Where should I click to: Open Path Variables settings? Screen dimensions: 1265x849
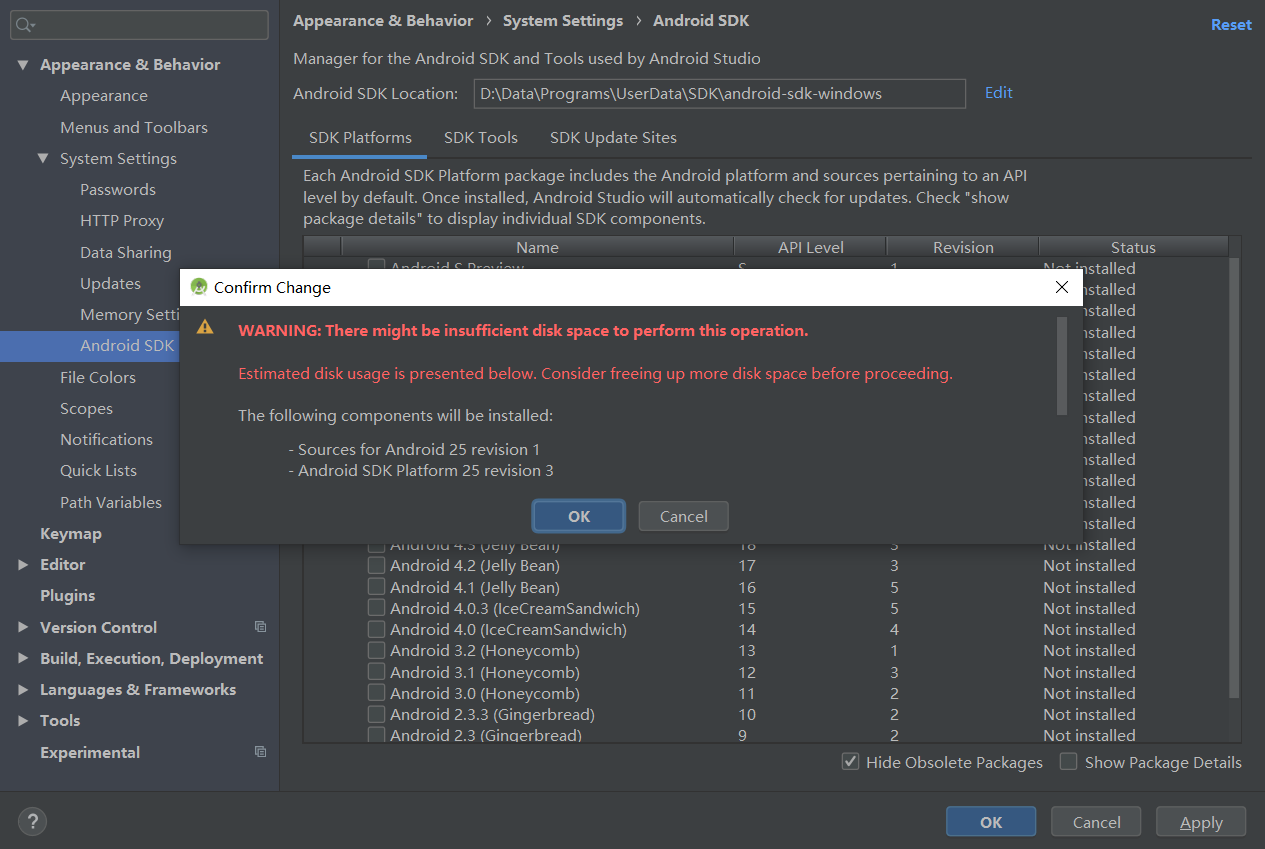click(x=111, y=502)
